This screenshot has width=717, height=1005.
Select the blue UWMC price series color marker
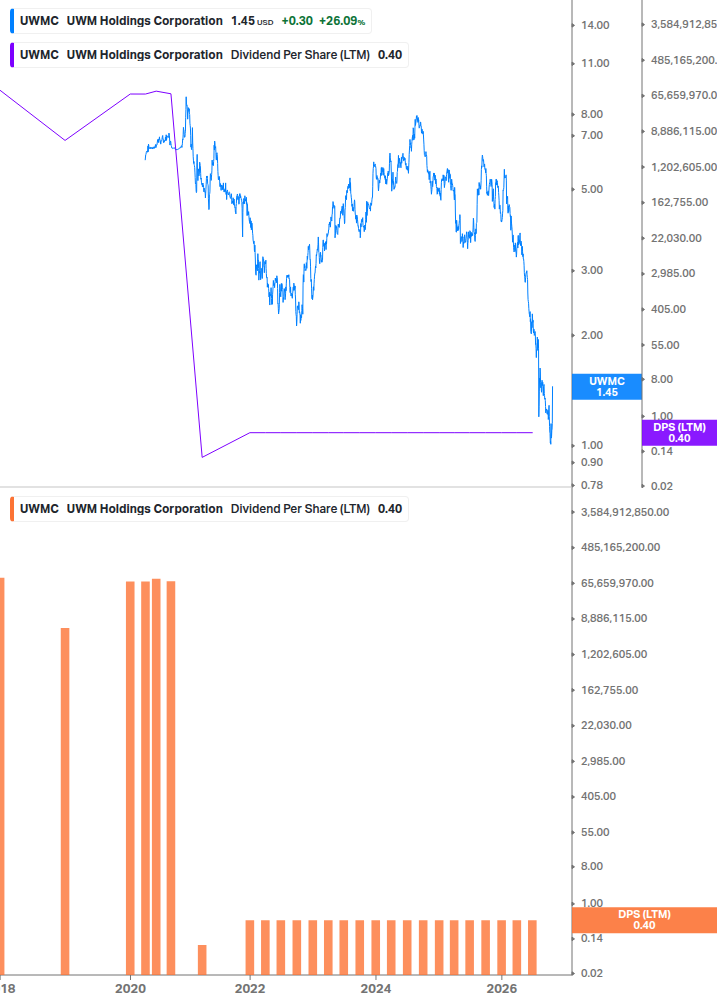[12, 21]
